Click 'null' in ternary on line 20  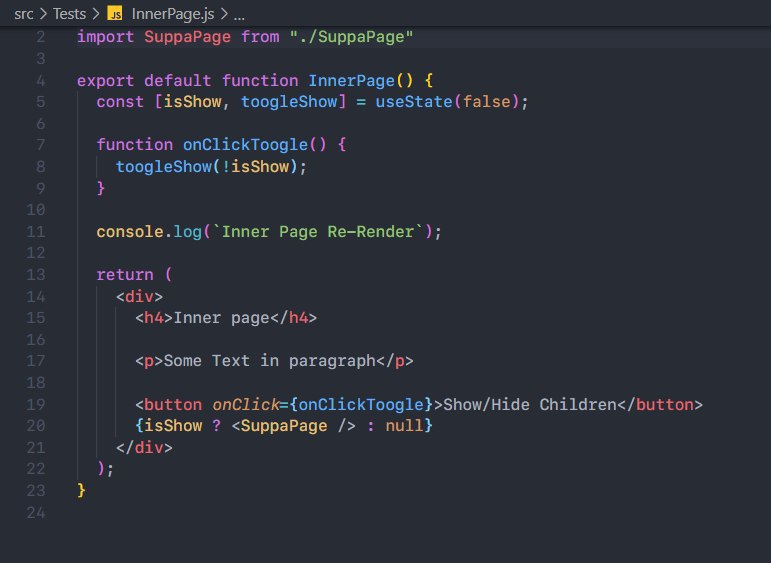point(404,426)
